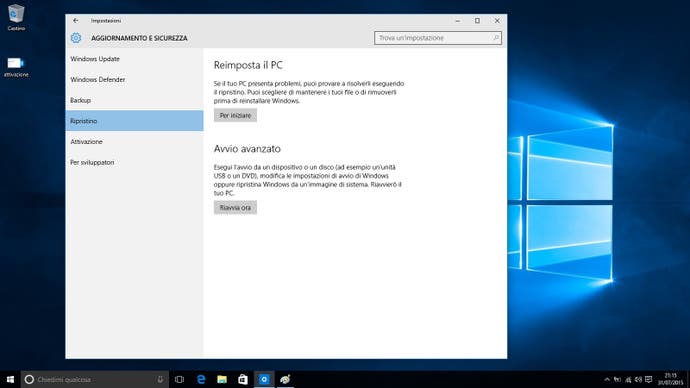Focus the Trova un'impostazione search field
Screen dimensions: 690x388
[437, 38]
